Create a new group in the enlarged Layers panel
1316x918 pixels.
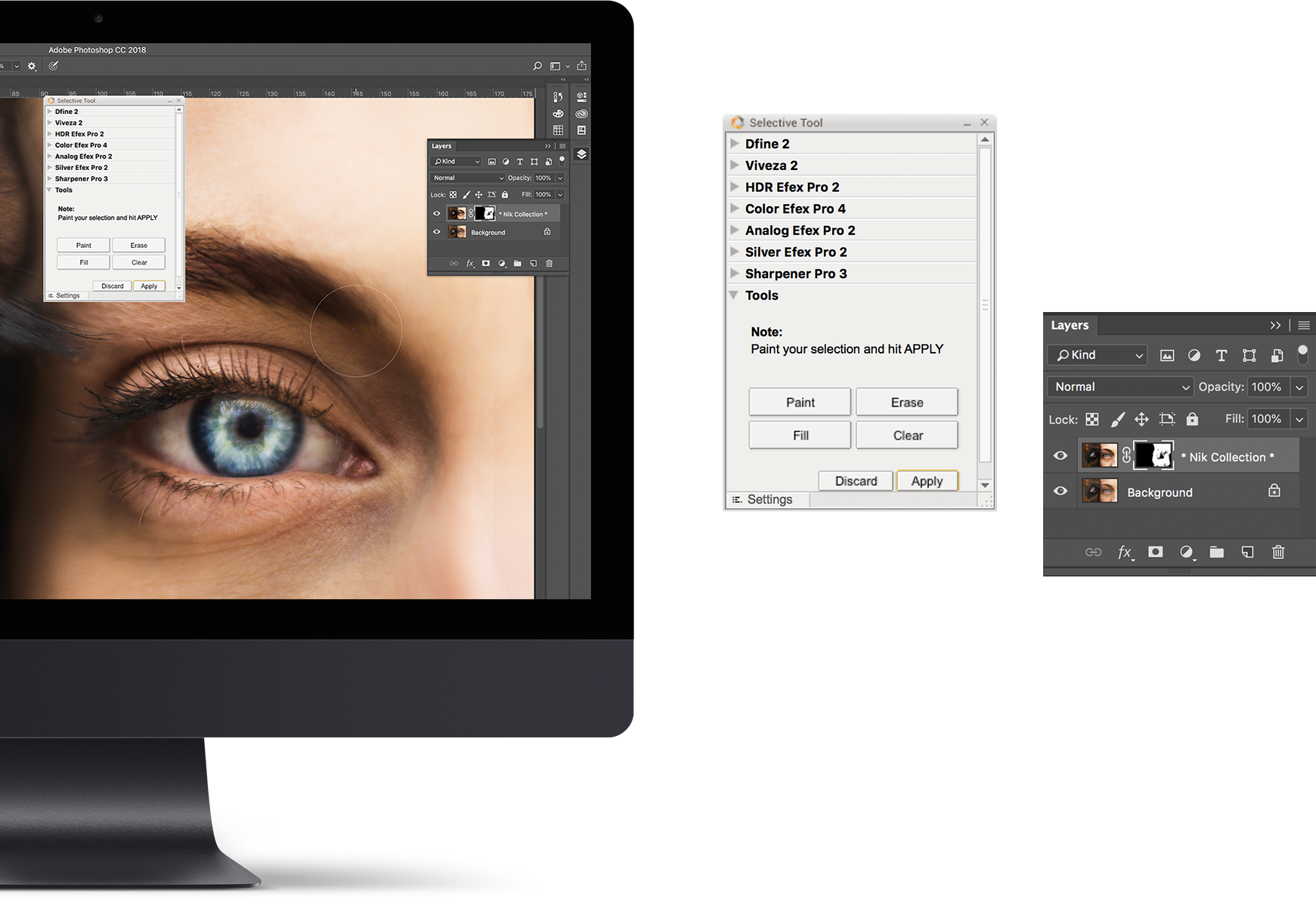[x=1217, y=552]
